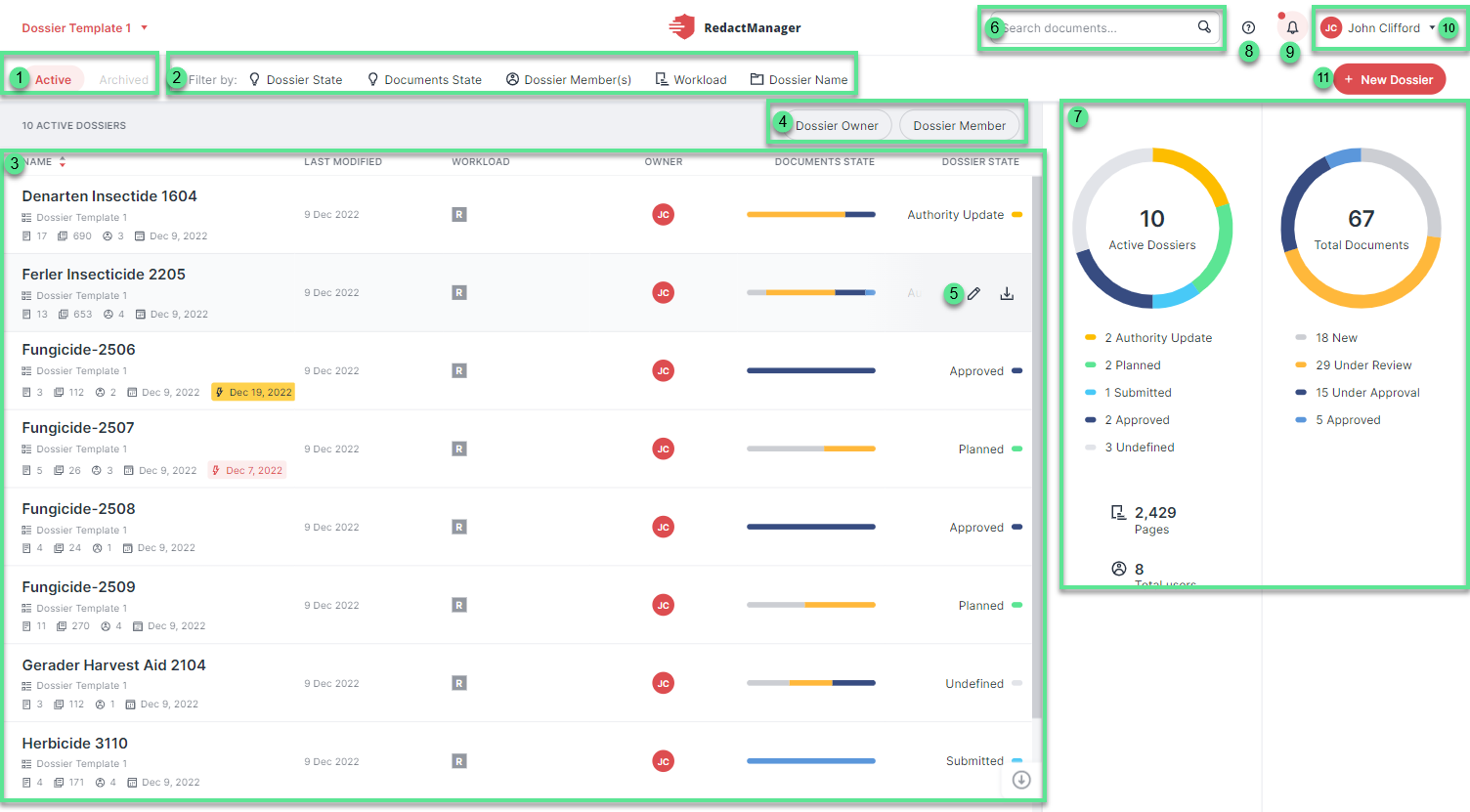Click the Total Documents donut chart
Screen dimensions: 1470x812
pyautogui.click(x=1362, y=229)
